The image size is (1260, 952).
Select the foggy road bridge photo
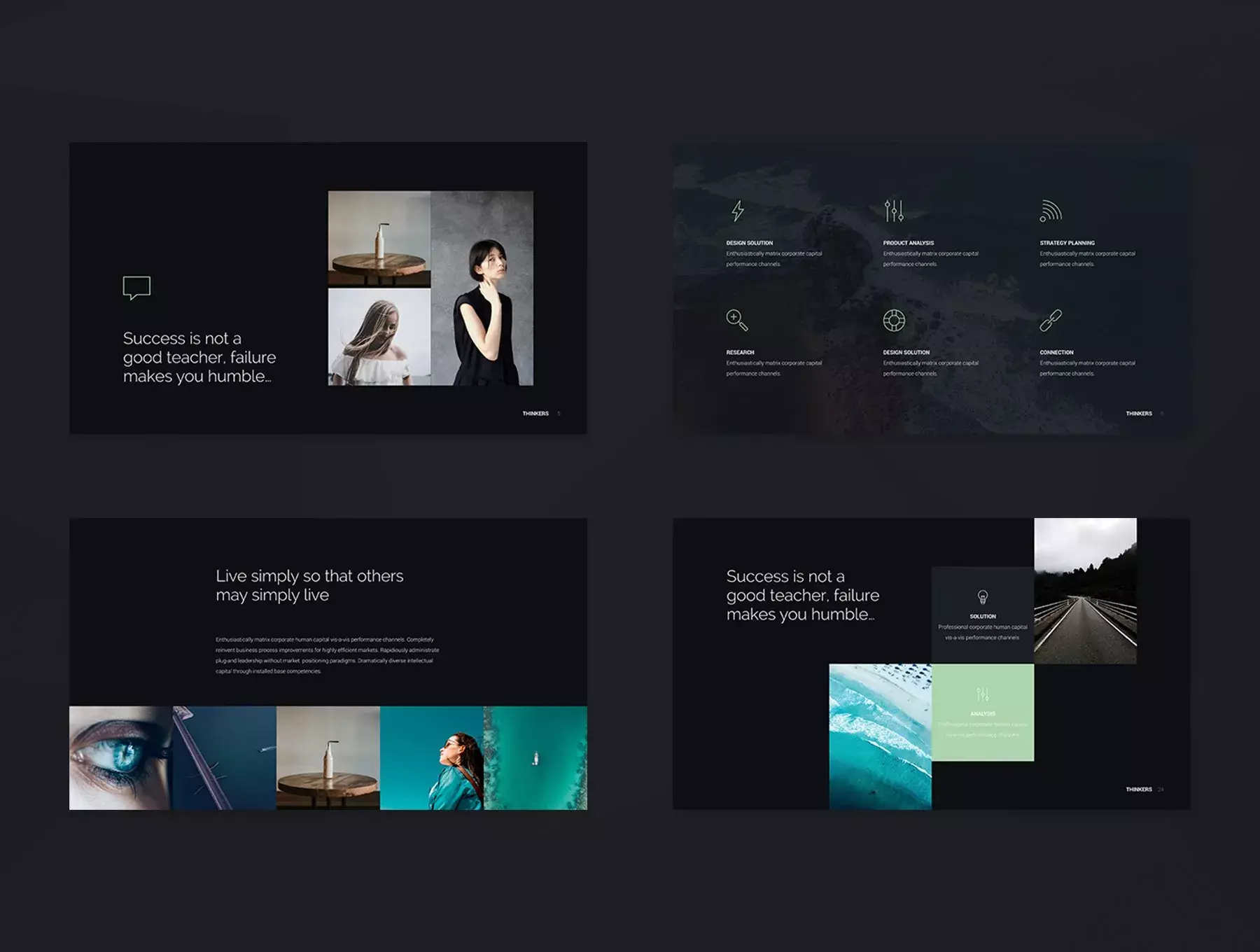(x=1086, y=591)
